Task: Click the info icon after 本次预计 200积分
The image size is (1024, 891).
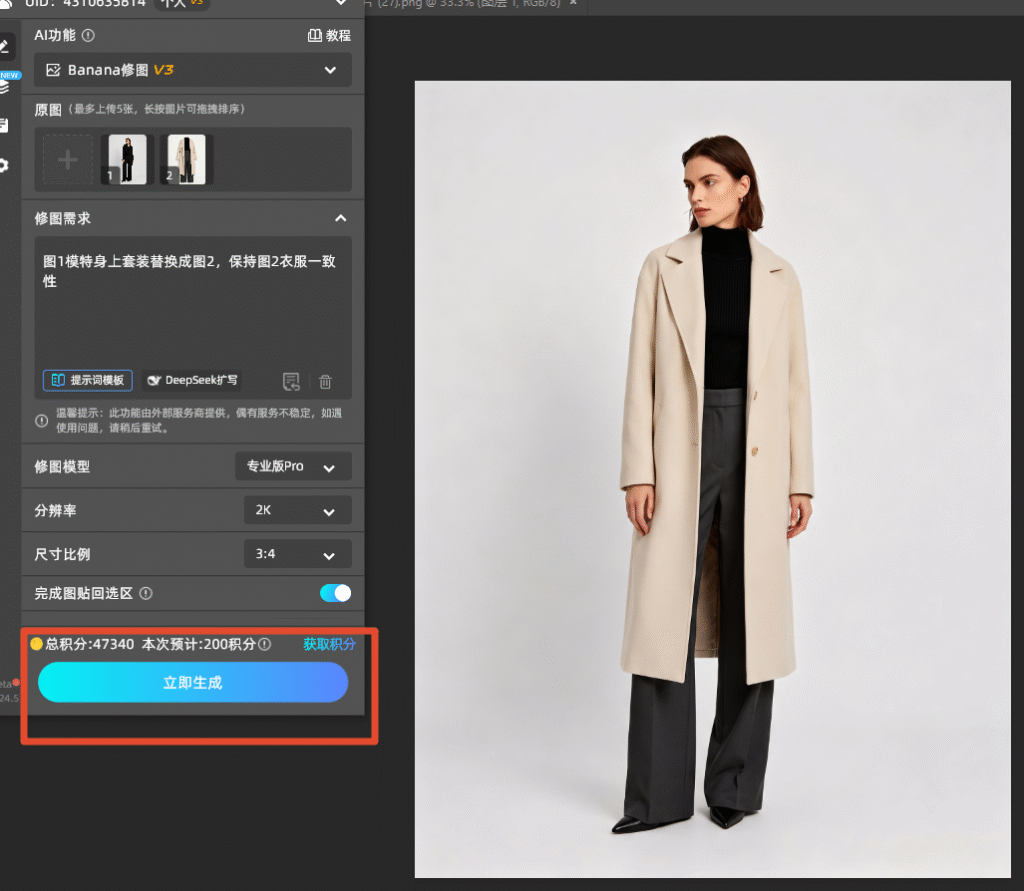Action: pyautogui.click(x=264, y=644)
